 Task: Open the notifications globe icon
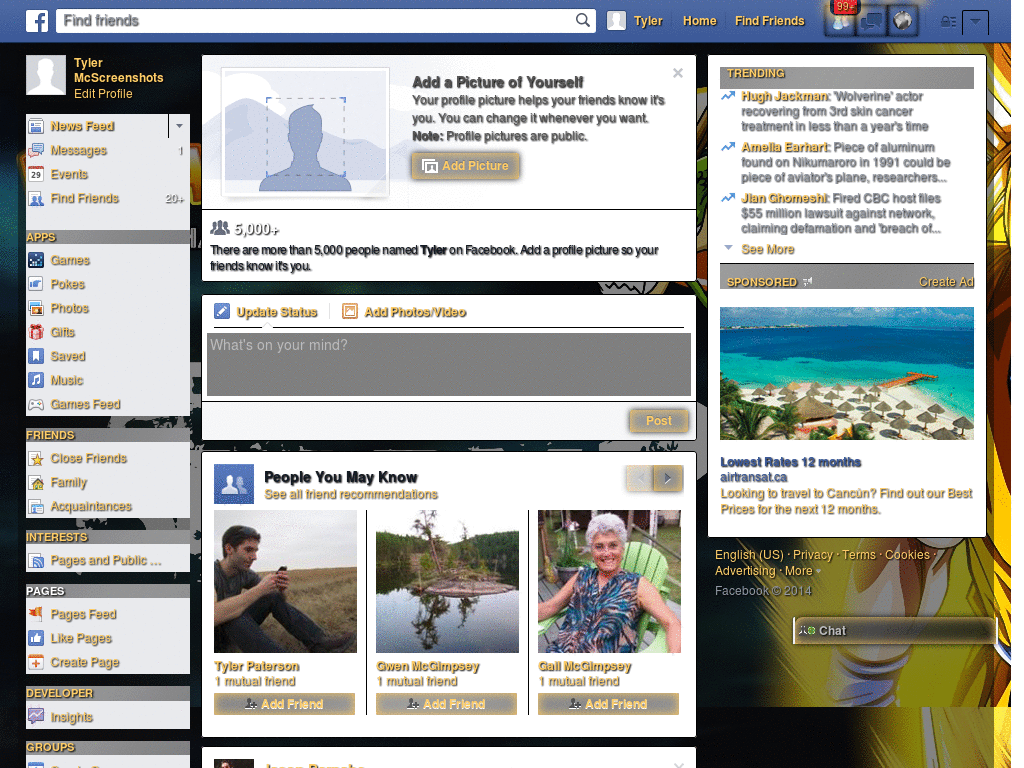(903, 22)
